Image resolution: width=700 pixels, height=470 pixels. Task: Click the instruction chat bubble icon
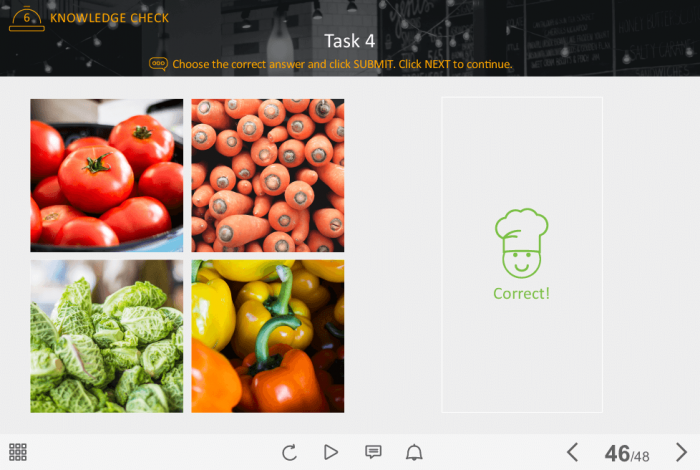pos(158,64)
